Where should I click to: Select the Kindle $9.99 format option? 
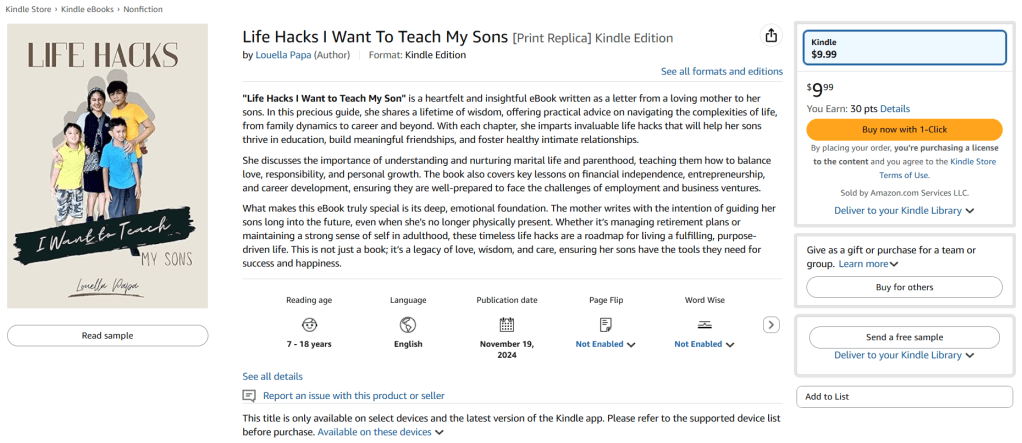(904, 48)
